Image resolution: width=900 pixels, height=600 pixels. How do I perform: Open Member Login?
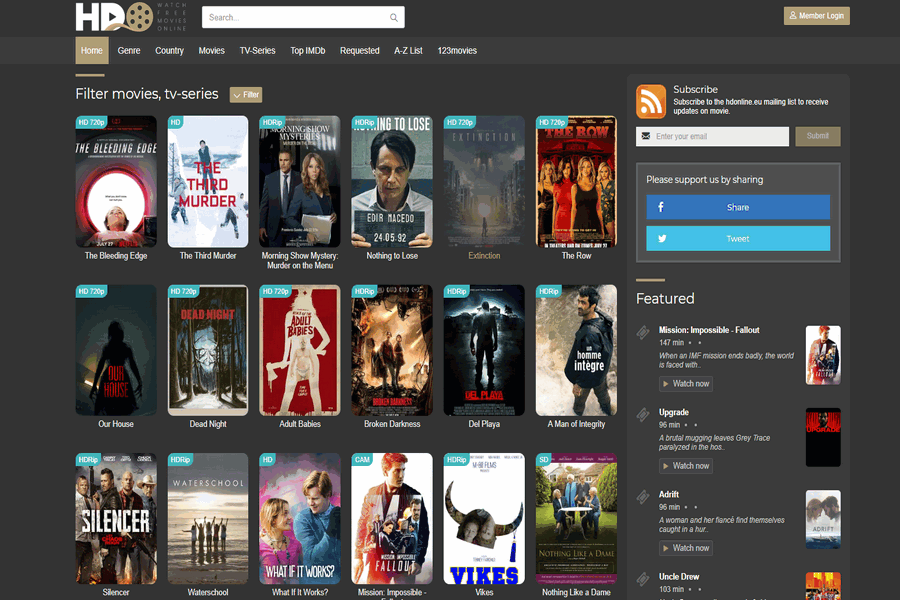click(x=816, y=16)
